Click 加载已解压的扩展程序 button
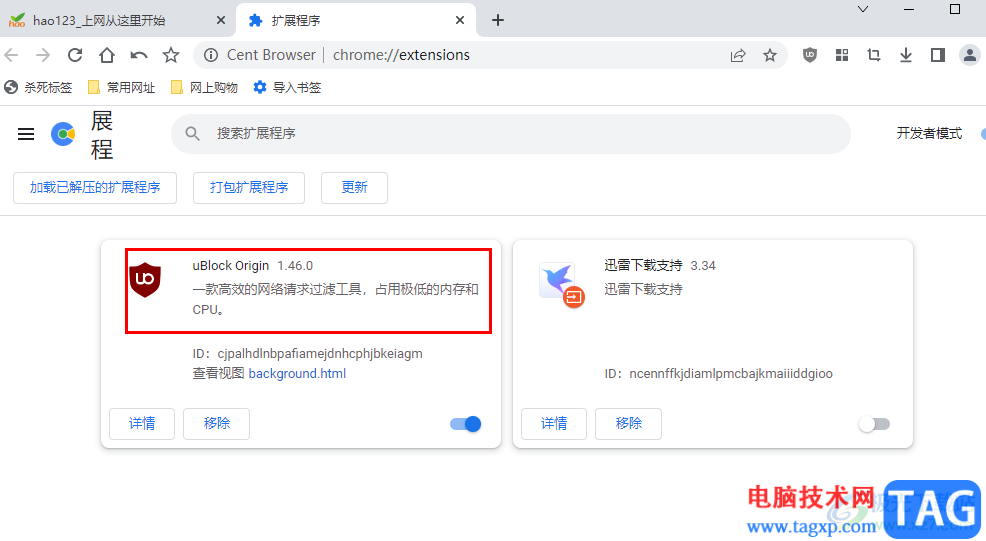 click(x=95, y=187)
